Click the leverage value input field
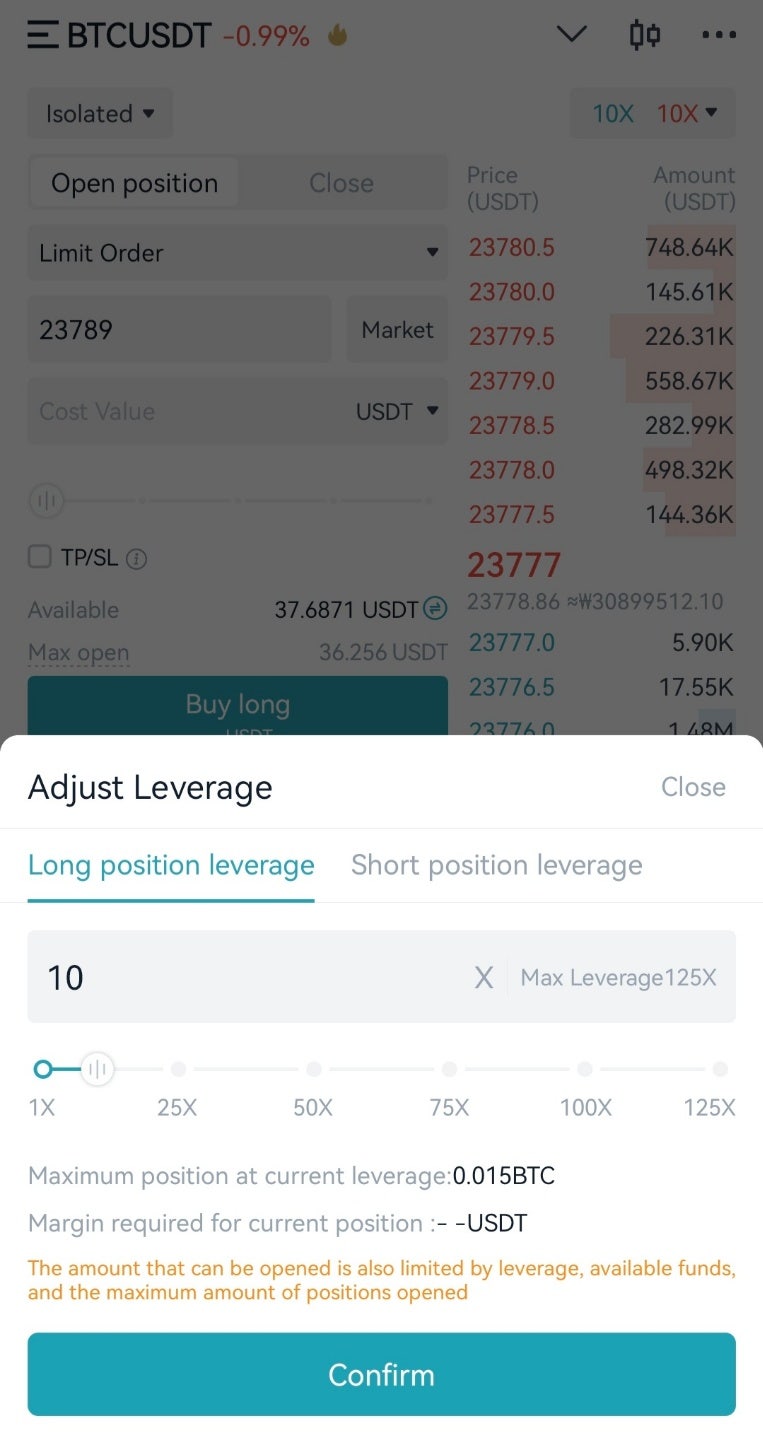This screenshot has height=1440, width=763. click(x=250, y=977)
